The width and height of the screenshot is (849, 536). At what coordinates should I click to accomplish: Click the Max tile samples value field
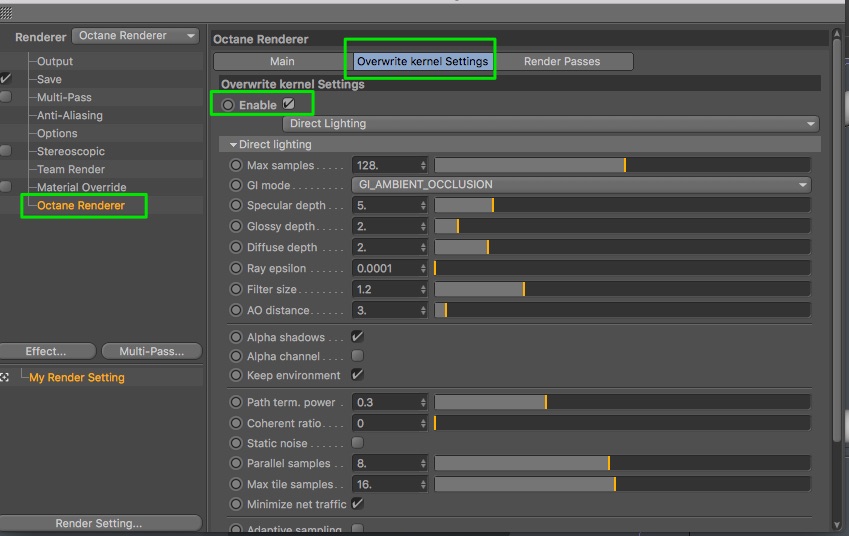coord(386,484)
